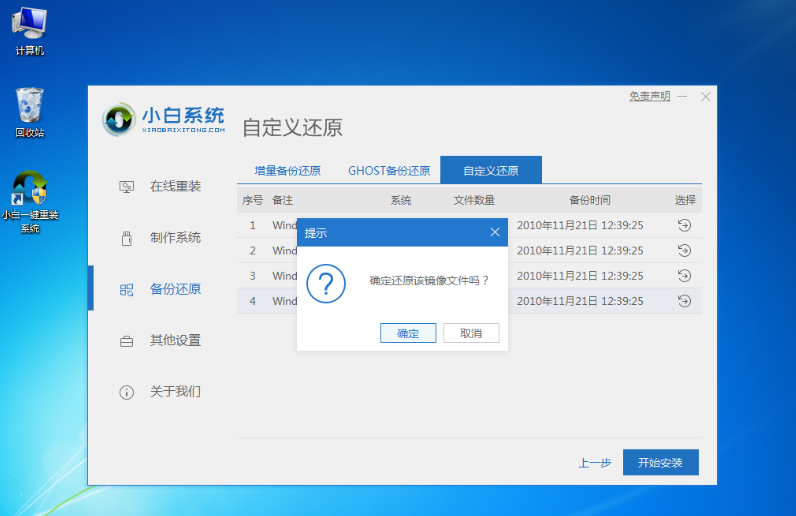Select the 回收站 recycle bin icon
The image size is (796, 516).
[x=29, y=106]
